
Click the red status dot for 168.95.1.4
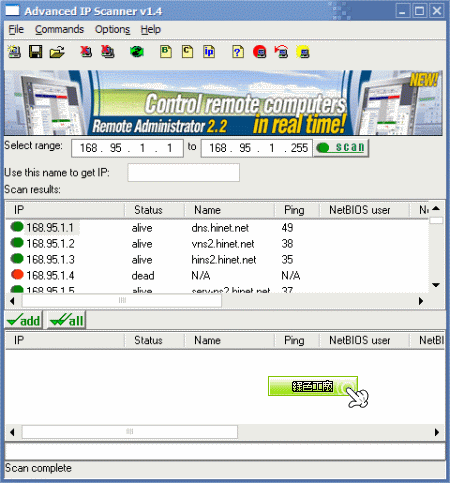point(17,275)
